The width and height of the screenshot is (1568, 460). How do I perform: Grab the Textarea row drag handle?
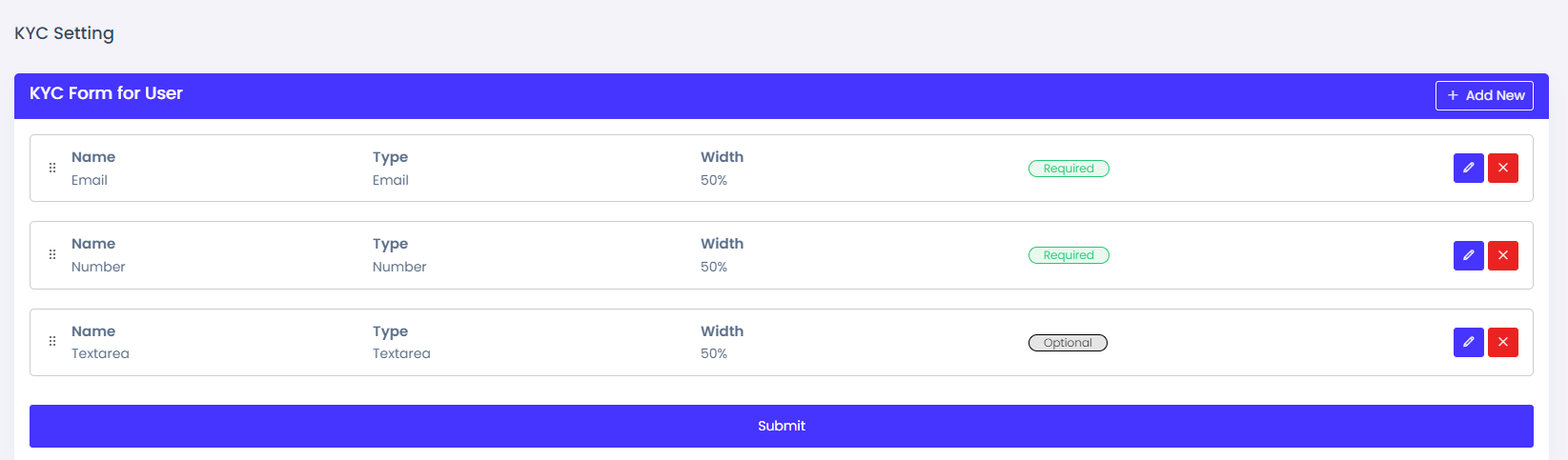[52, 342]
